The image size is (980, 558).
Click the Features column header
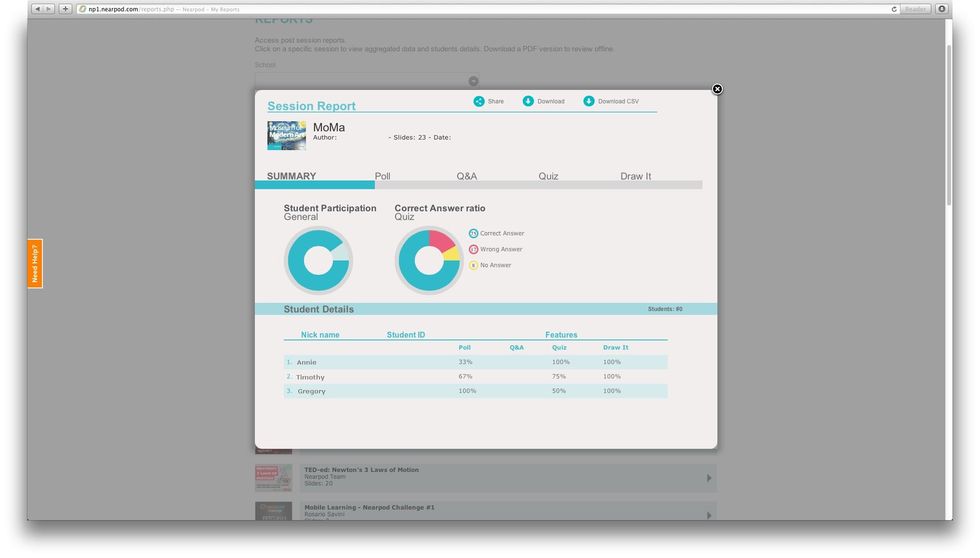tap(561, 335)
